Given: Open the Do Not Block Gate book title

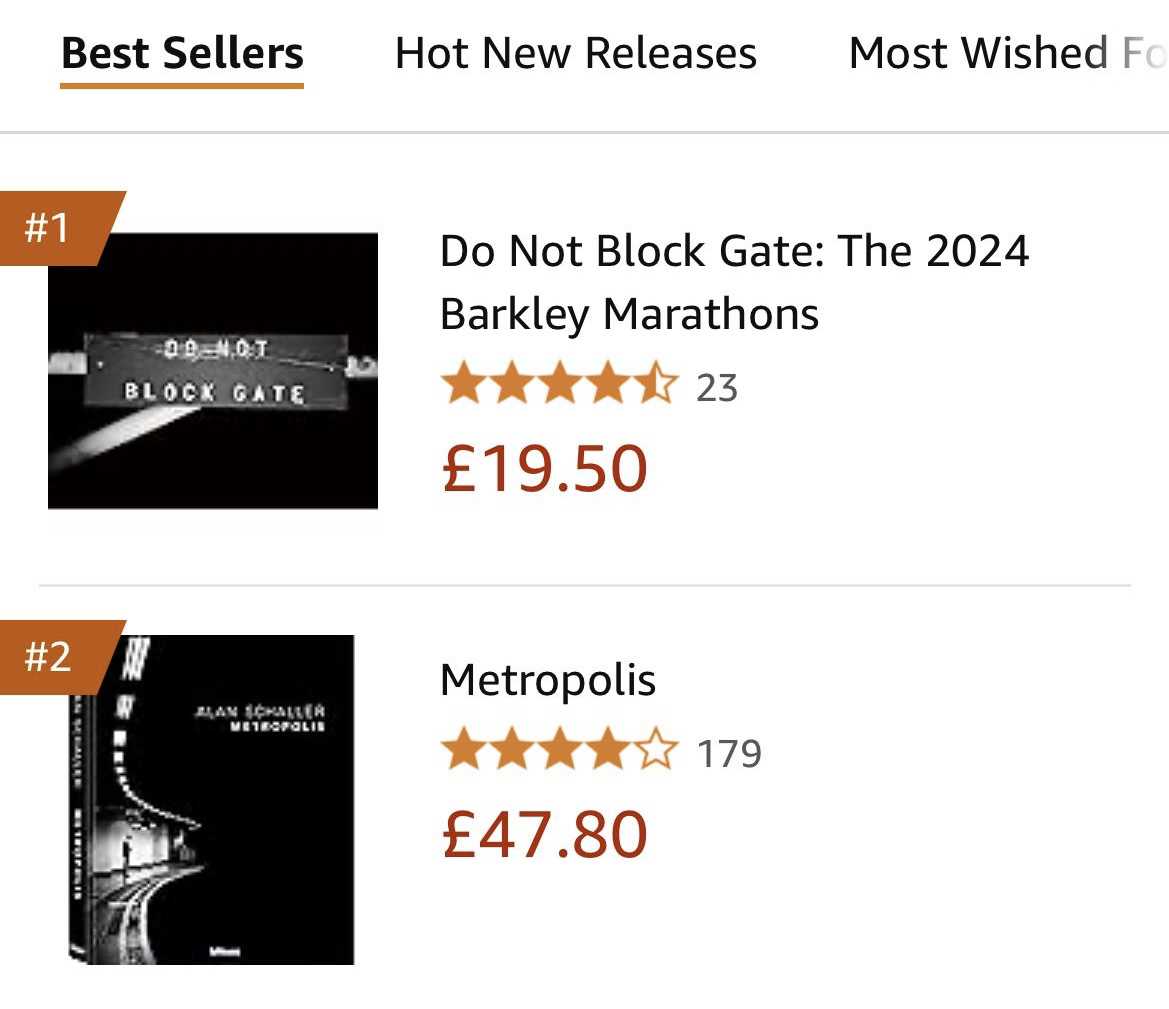Looking at the screenshot, I should [733, 281].
